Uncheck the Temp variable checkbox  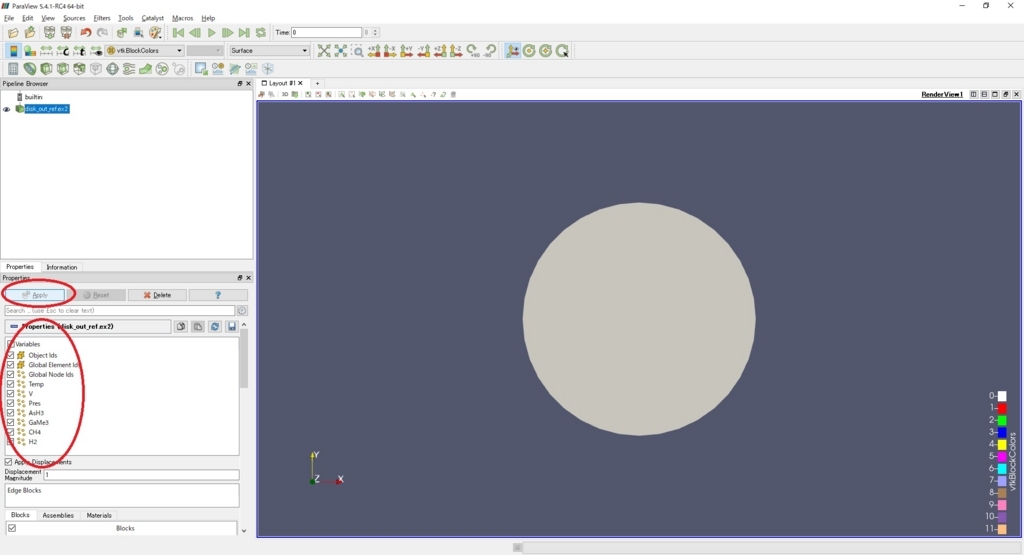pos(10,384)
